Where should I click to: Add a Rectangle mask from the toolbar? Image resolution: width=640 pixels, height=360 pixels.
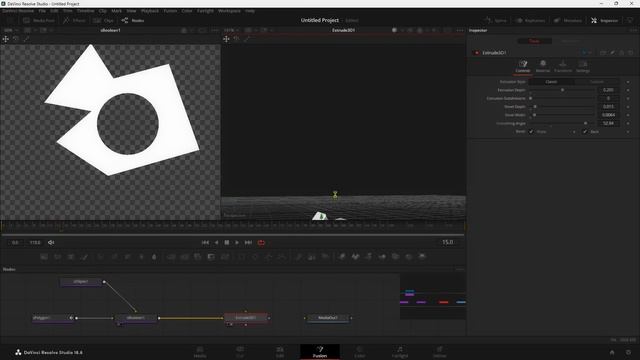[242, 257]
